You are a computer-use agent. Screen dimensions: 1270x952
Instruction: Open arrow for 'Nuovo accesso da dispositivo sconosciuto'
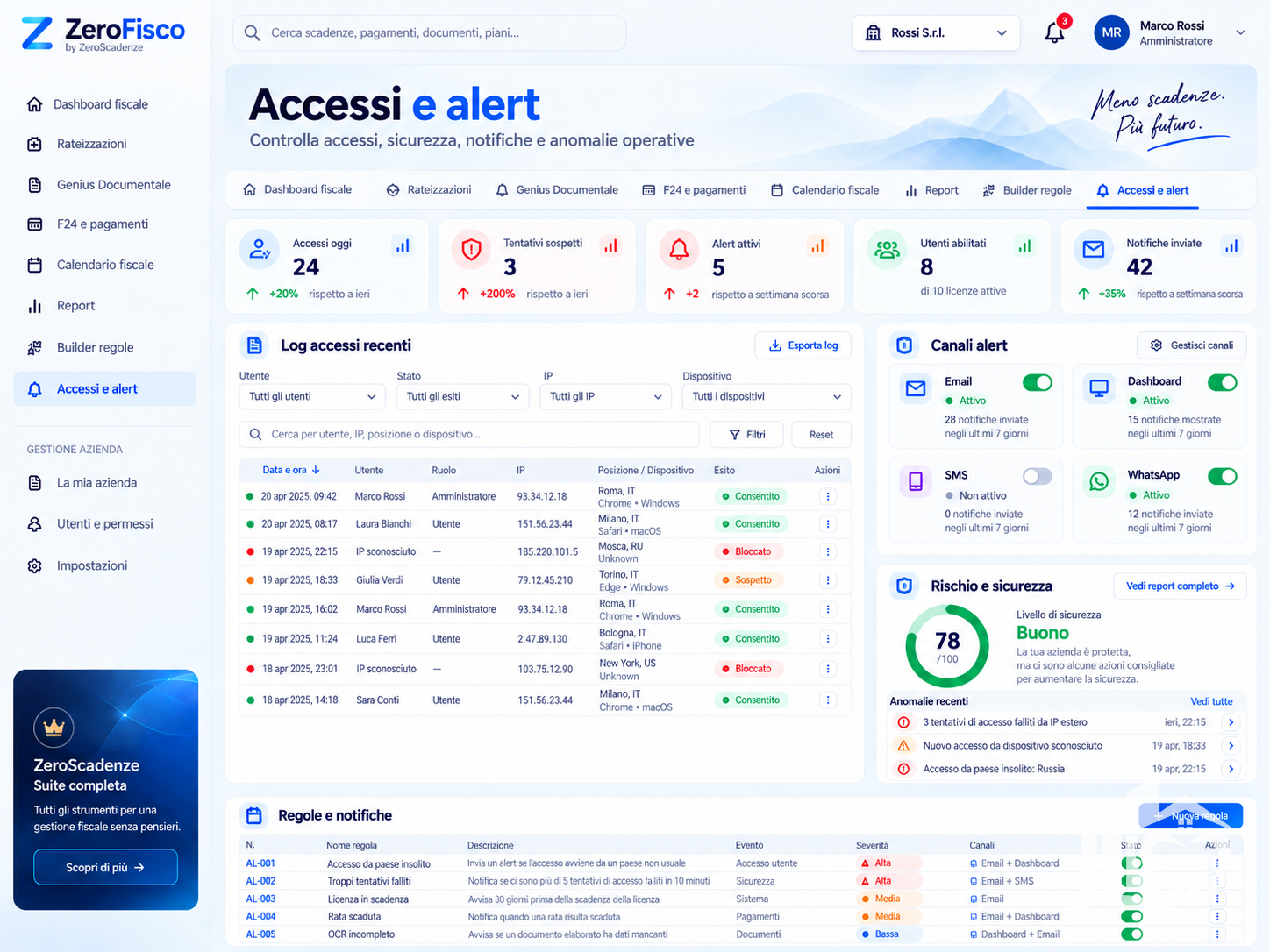pos(1231,746)
